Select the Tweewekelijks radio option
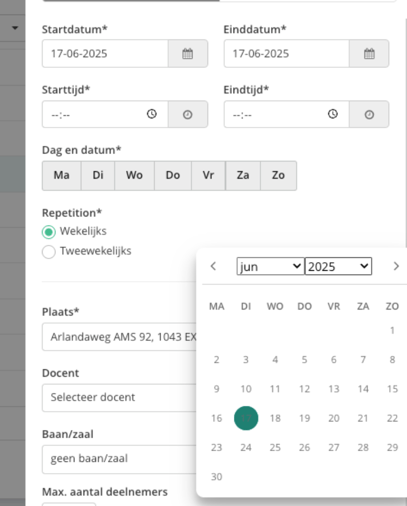 pyautogui.click(x=49, y=252)
